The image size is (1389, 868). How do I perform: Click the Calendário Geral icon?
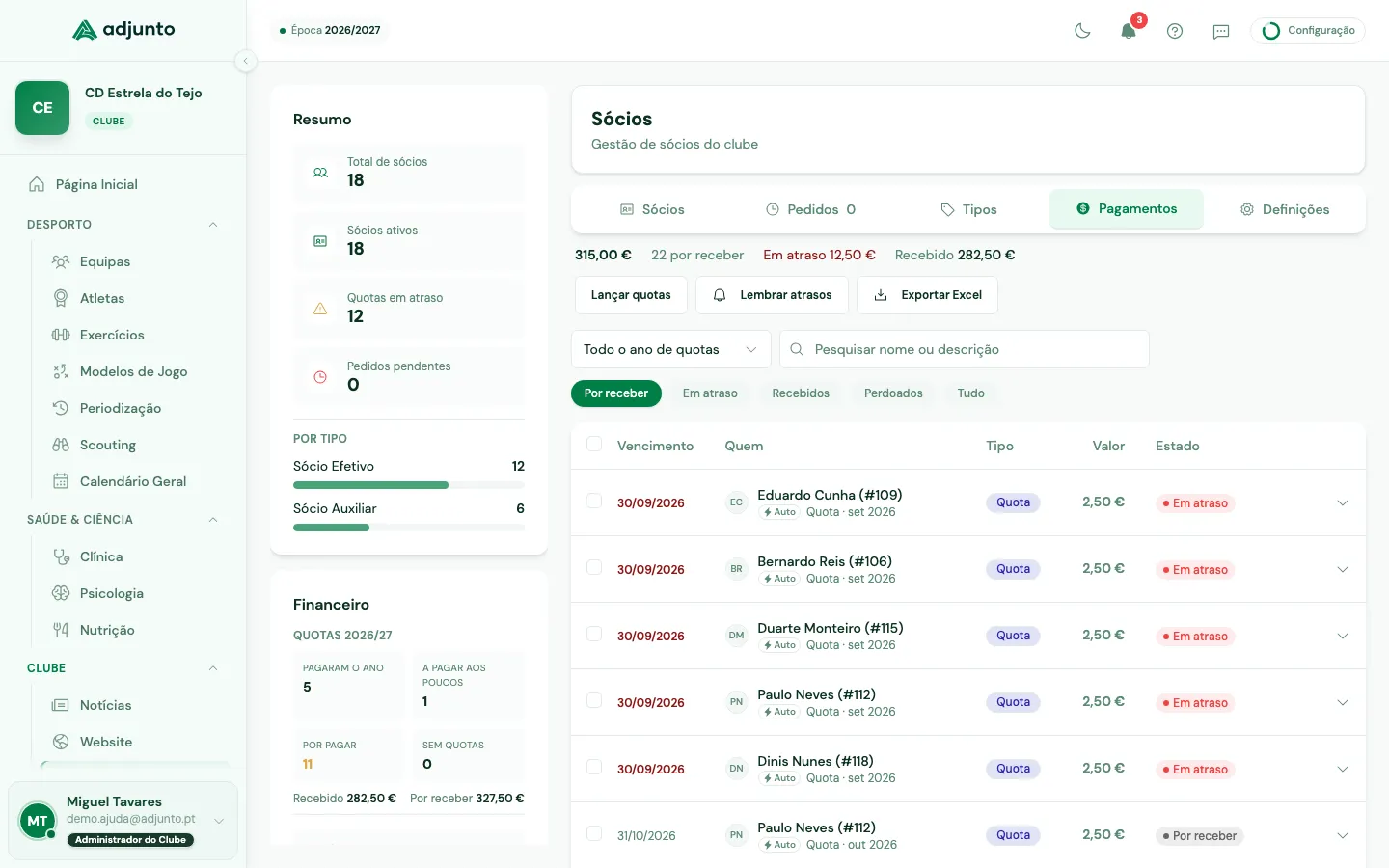[x=61, y=481]
